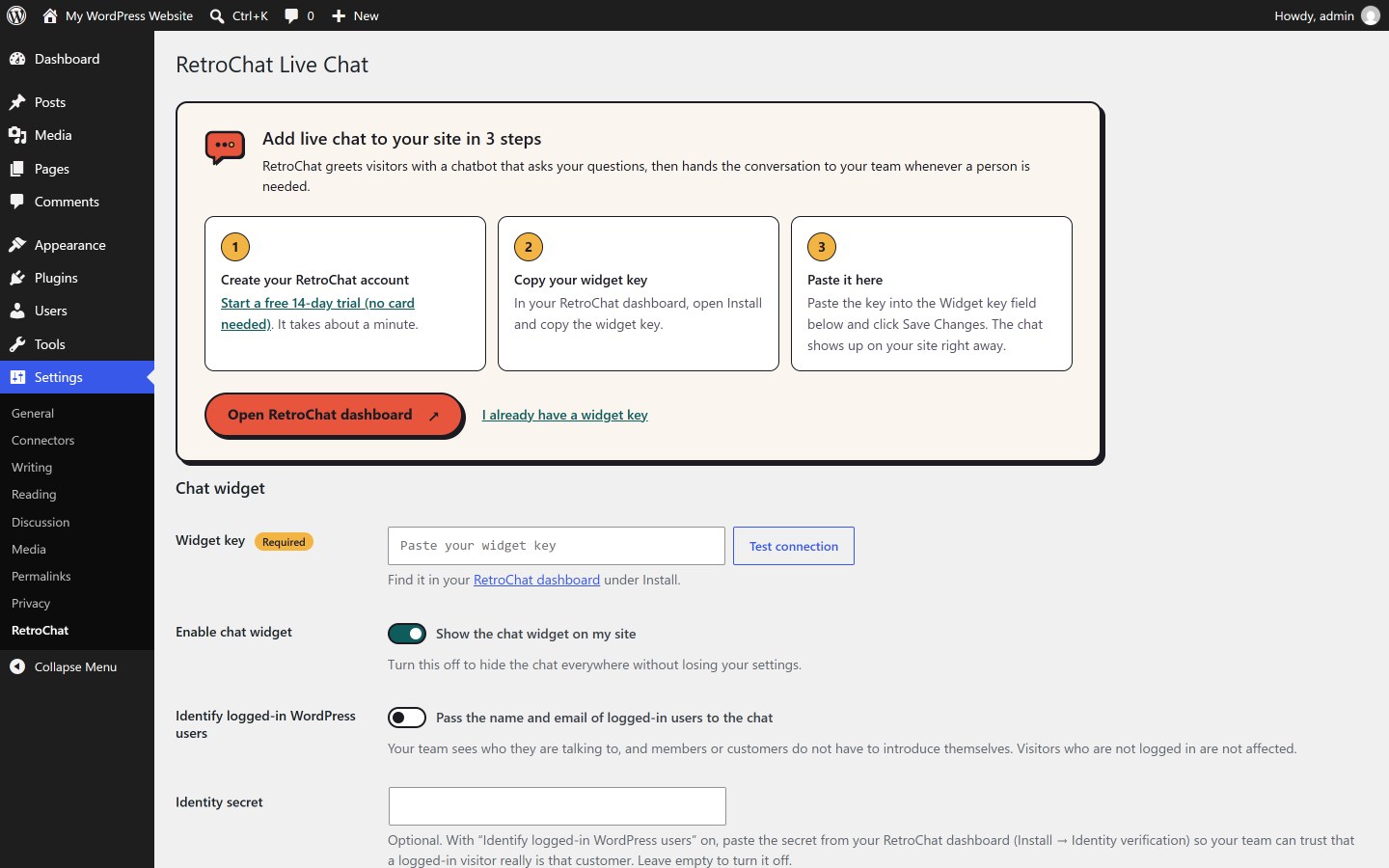Open Writing settings
Screen dimensions: 1389x868
32,467
